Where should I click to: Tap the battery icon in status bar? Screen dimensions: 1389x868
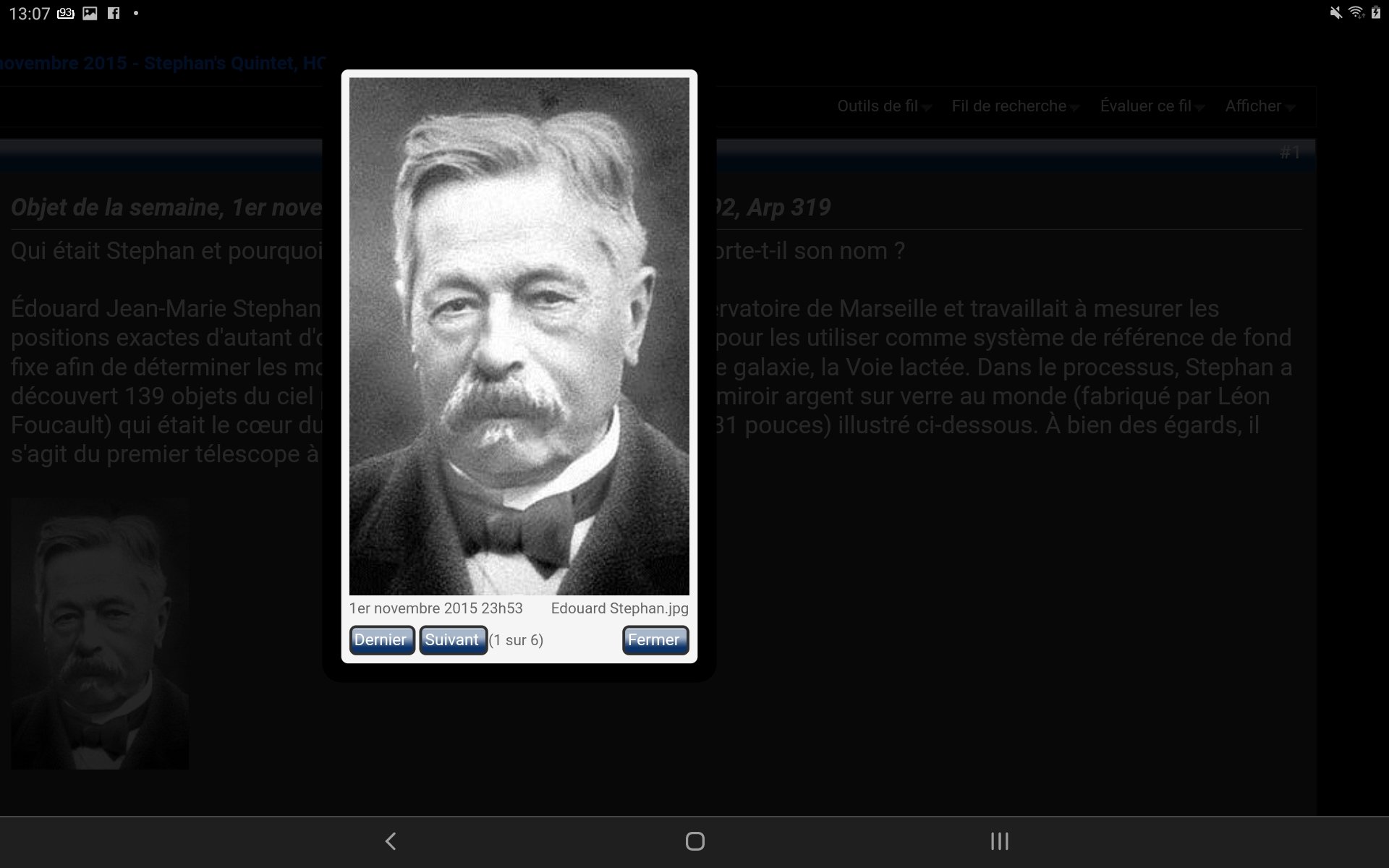click(1376, 13)
